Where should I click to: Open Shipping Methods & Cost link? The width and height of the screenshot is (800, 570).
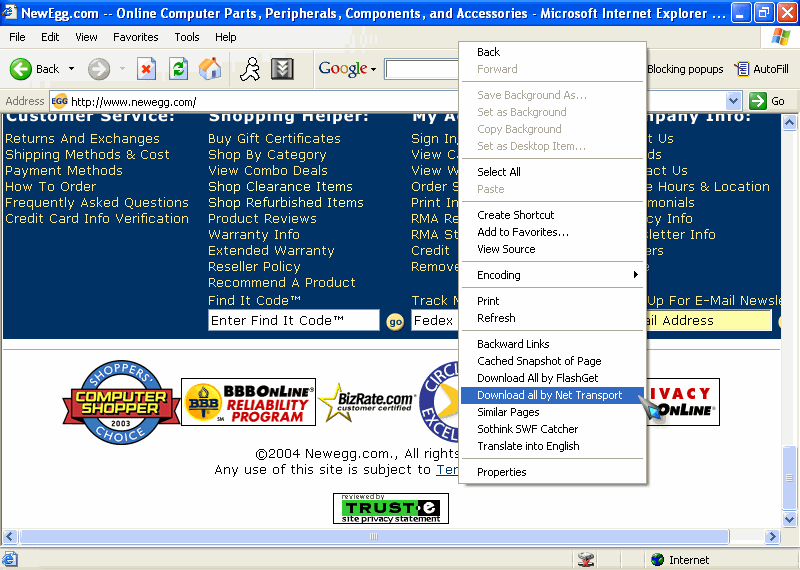coord(87,155)
